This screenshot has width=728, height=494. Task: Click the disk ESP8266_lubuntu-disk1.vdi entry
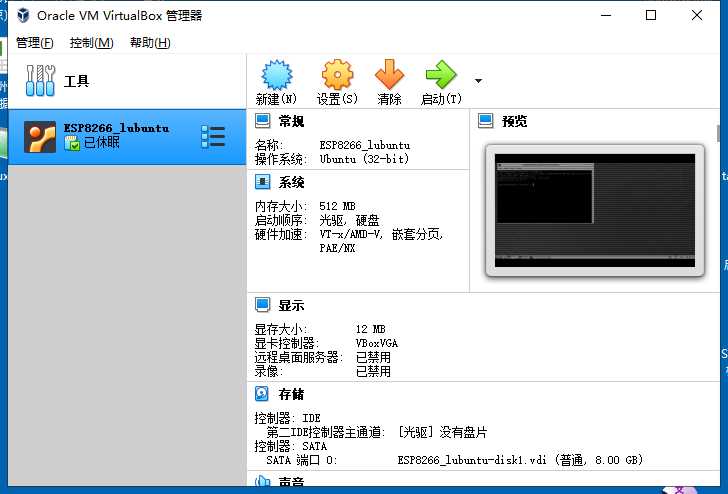520,460
